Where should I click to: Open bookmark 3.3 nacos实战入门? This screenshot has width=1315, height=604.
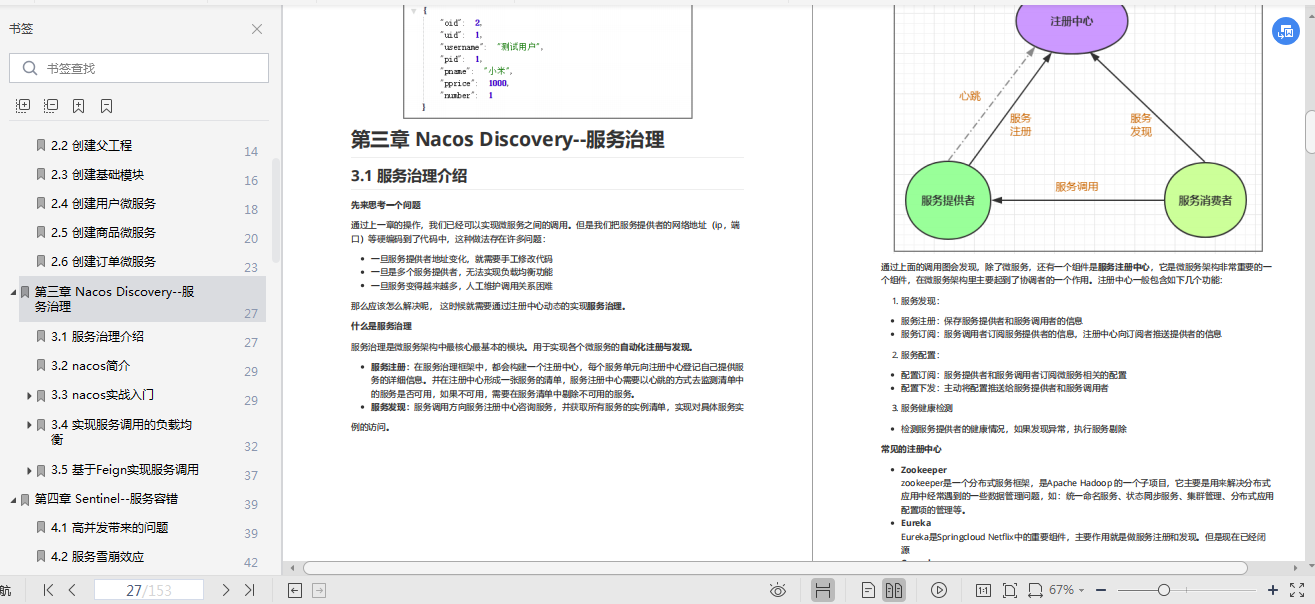pyautogui.click(x=102, y=394)
